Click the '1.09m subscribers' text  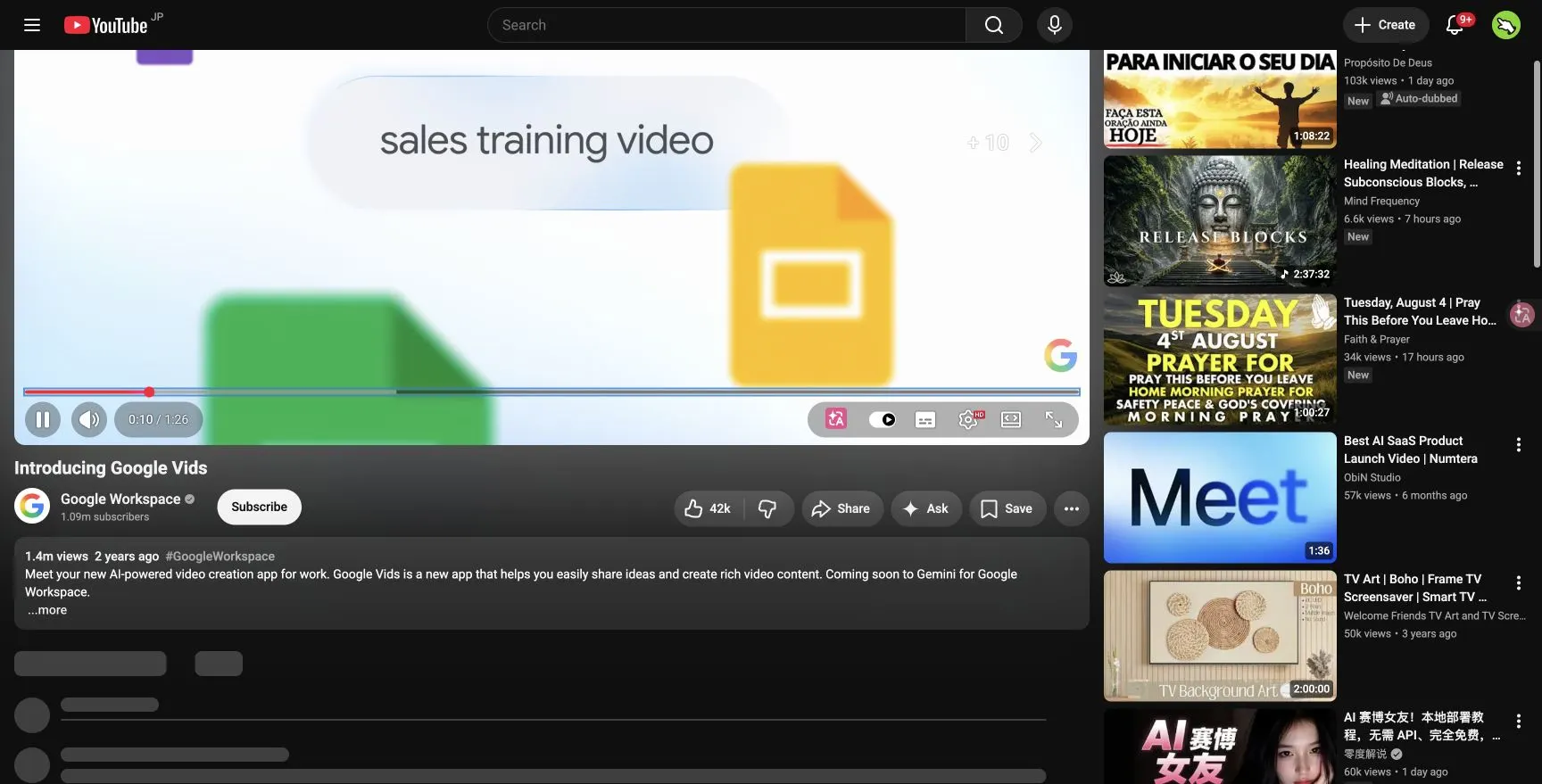(x=105, y=517)
